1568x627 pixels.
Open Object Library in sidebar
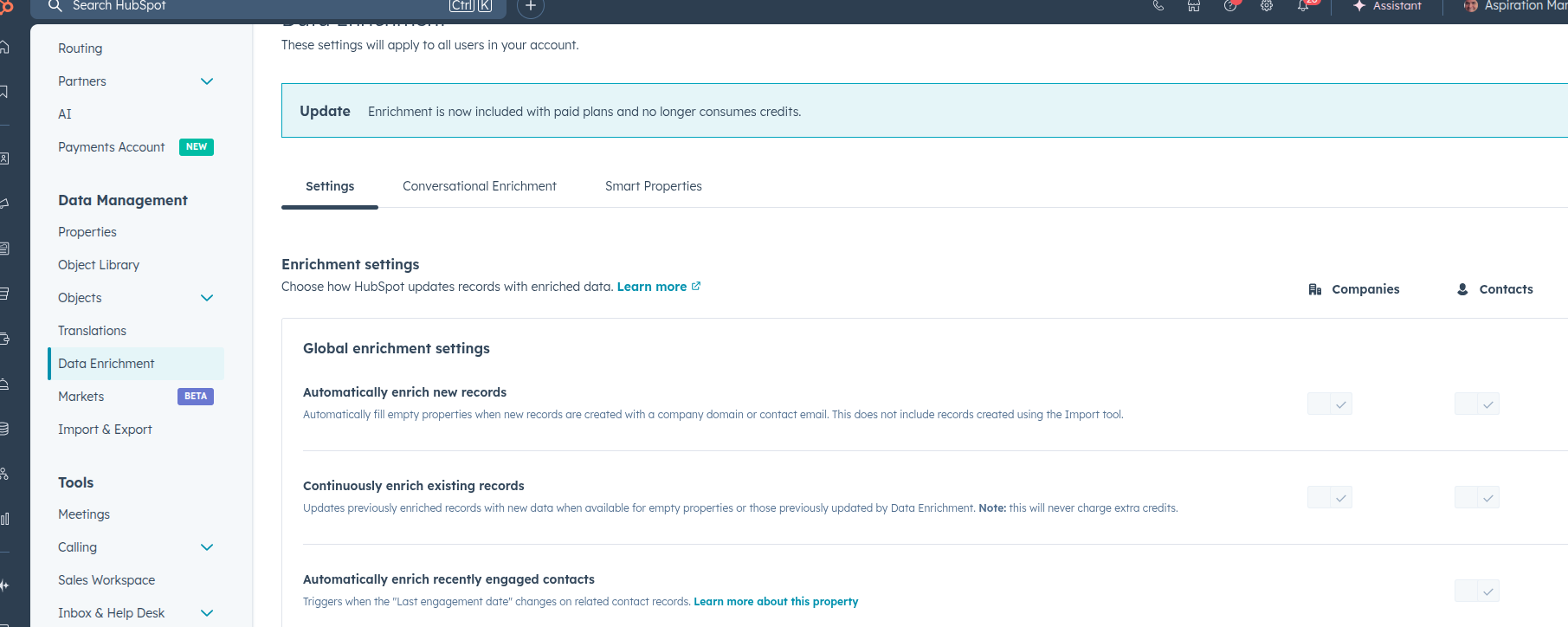tap(99, 265)
